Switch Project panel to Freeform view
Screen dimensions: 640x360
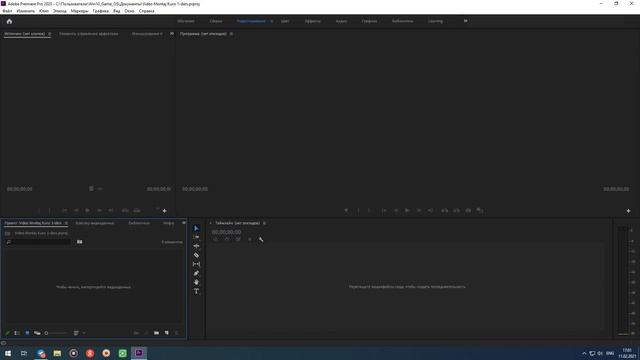(x=37, y=333)
